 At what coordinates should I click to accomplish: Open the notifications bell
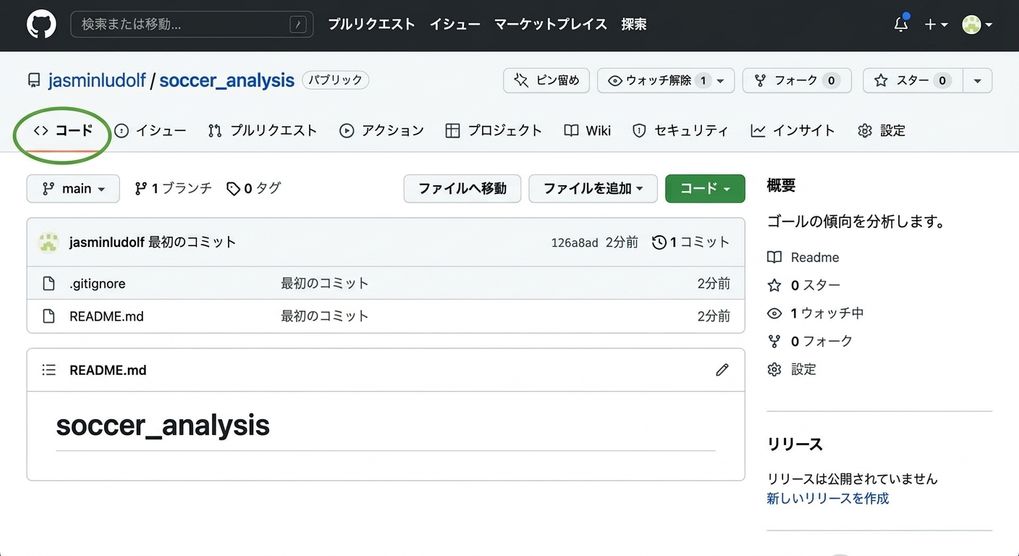[901, 24]
